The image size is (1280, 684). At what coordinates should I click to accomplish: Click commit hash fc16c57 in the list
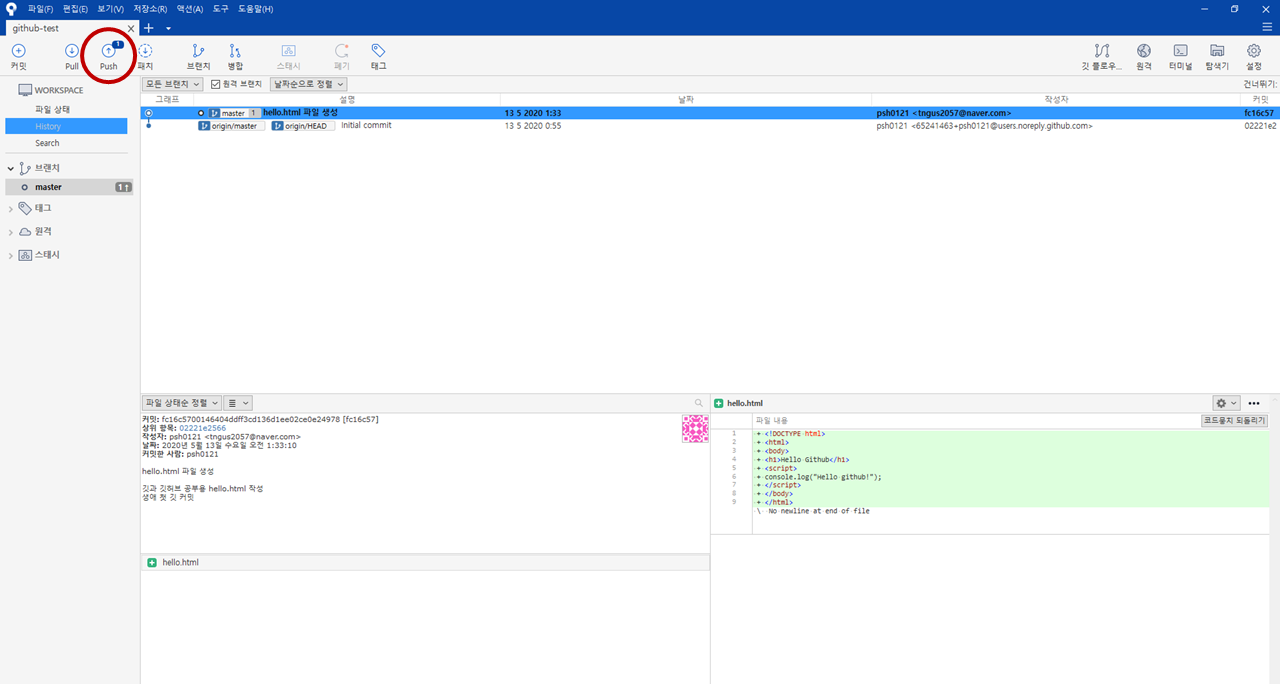click(1260, 113)
